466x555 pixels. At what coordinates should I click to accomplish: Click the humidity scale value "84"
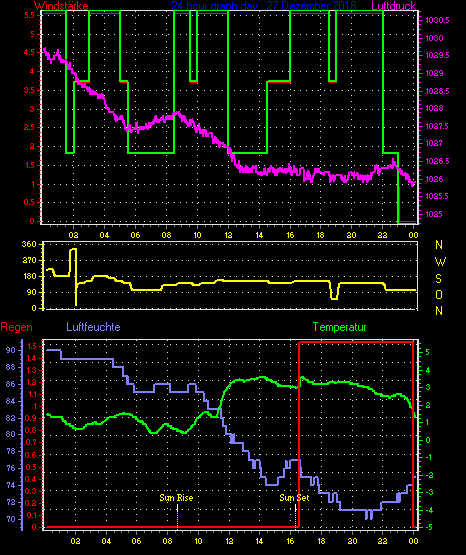[x=11, y=401]
